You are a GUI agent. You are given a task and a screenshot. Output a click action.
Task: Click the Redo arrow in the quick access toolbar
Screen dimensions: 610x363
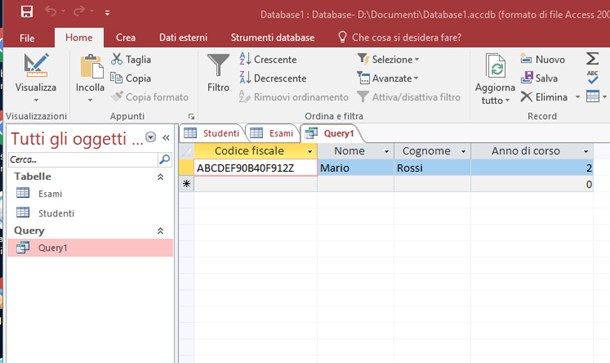coord(79,11)
